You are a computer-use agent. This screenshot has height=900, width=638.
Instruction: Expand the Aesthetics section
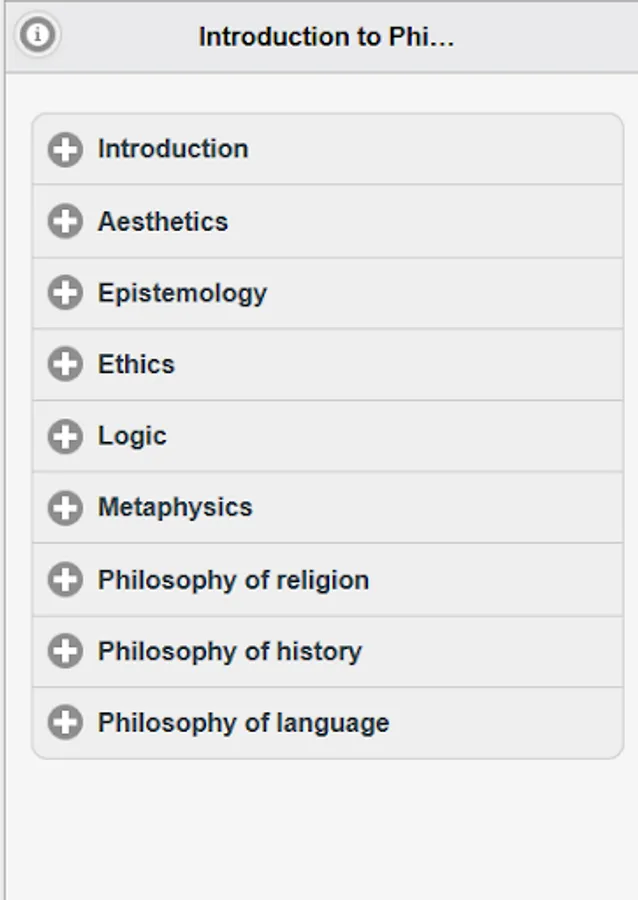[163, 221]
